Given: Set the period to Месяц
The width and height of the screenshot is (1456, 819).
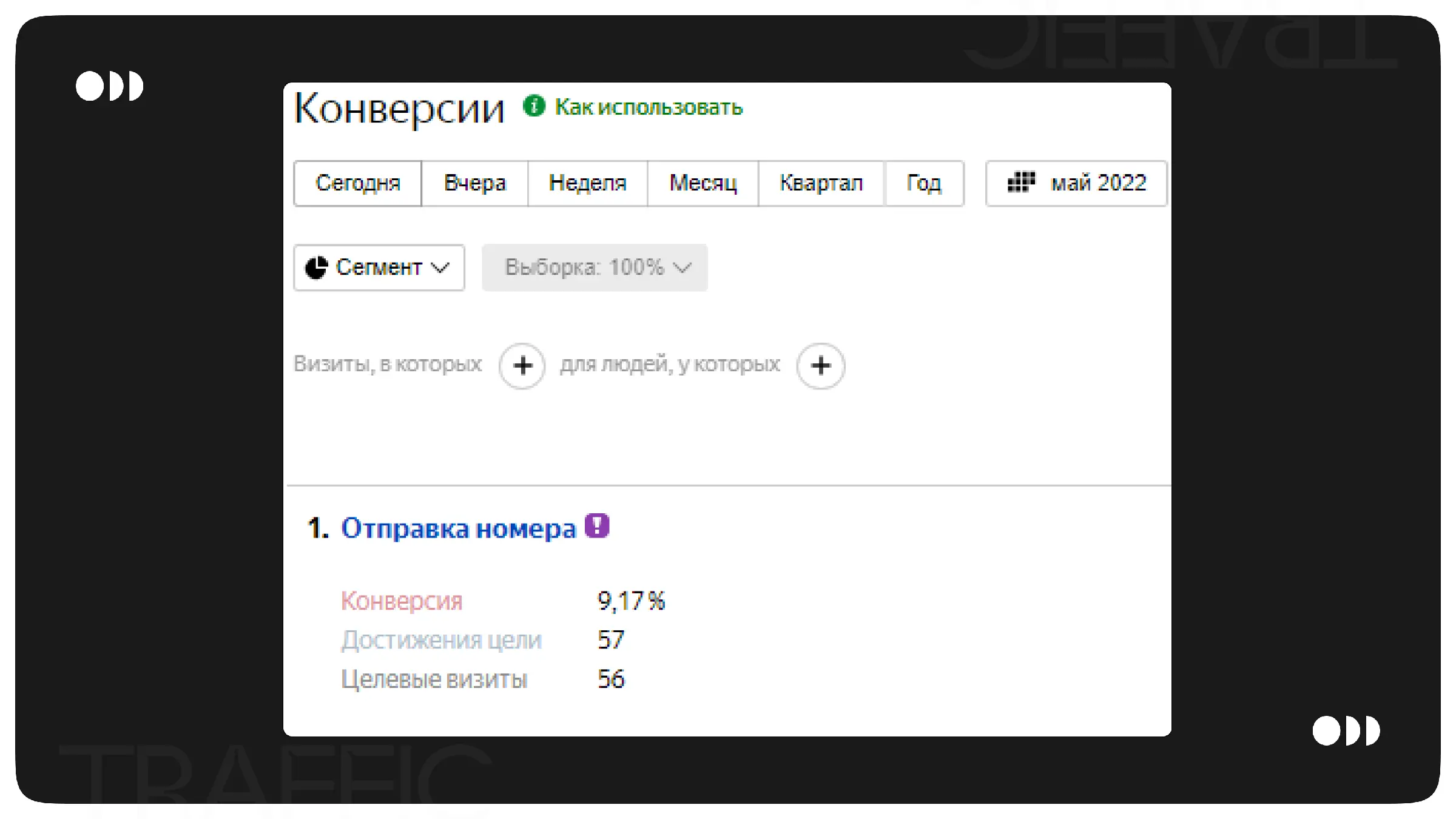Looking at the screenshot, I should [x=703, y=183].
